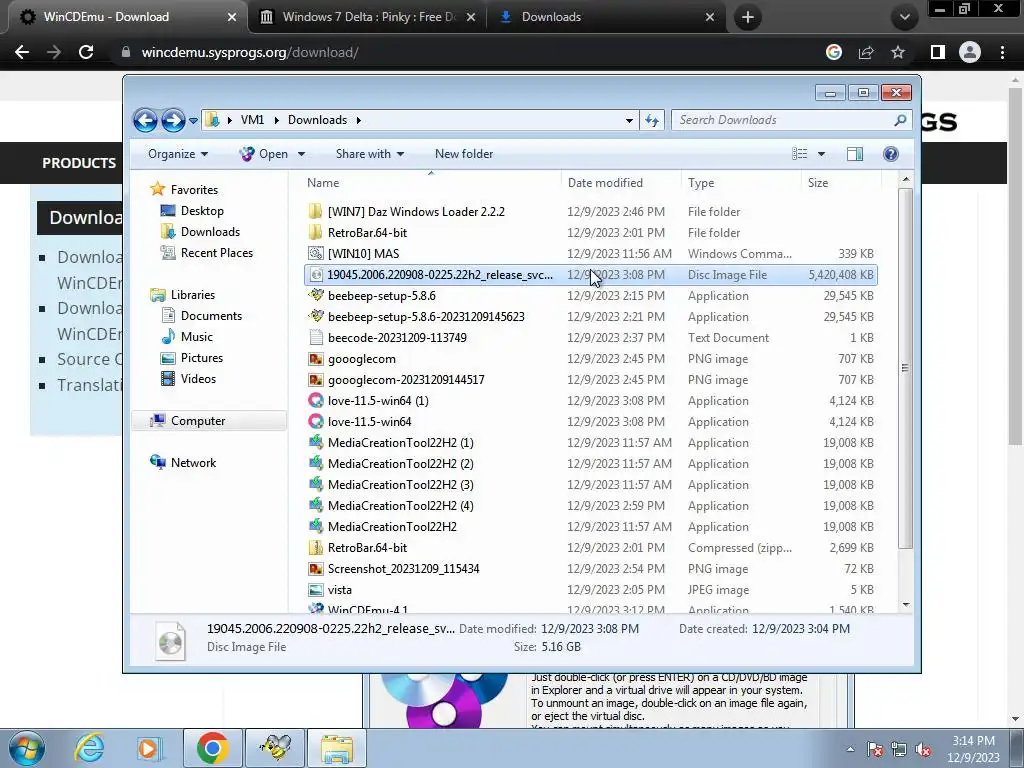This screenshot has width=1024, height=768.
Task: Open Windows Media Player from taskbar
Action: point(150,748)
